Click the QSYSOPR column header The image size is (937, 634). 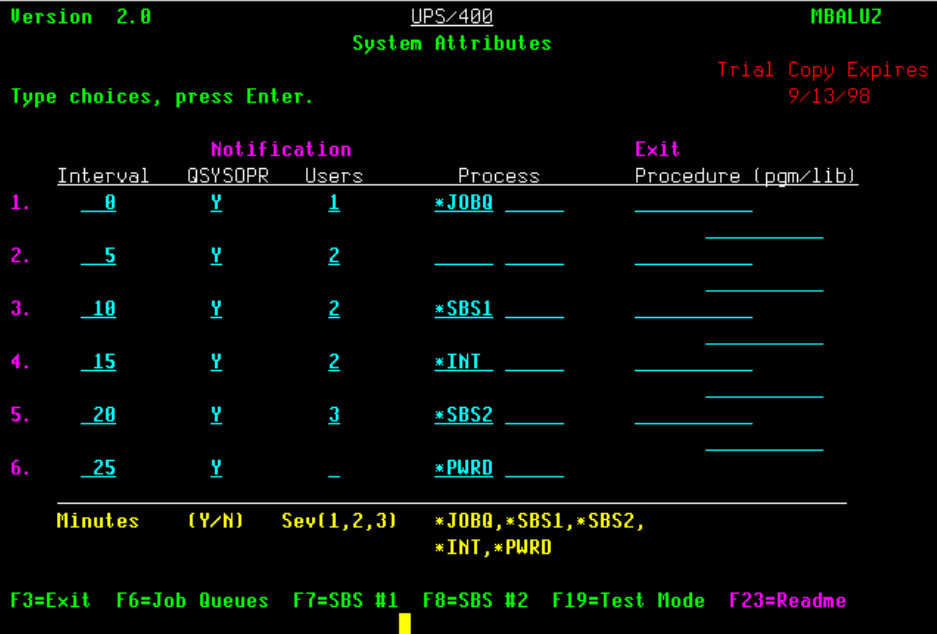point(228,176)
